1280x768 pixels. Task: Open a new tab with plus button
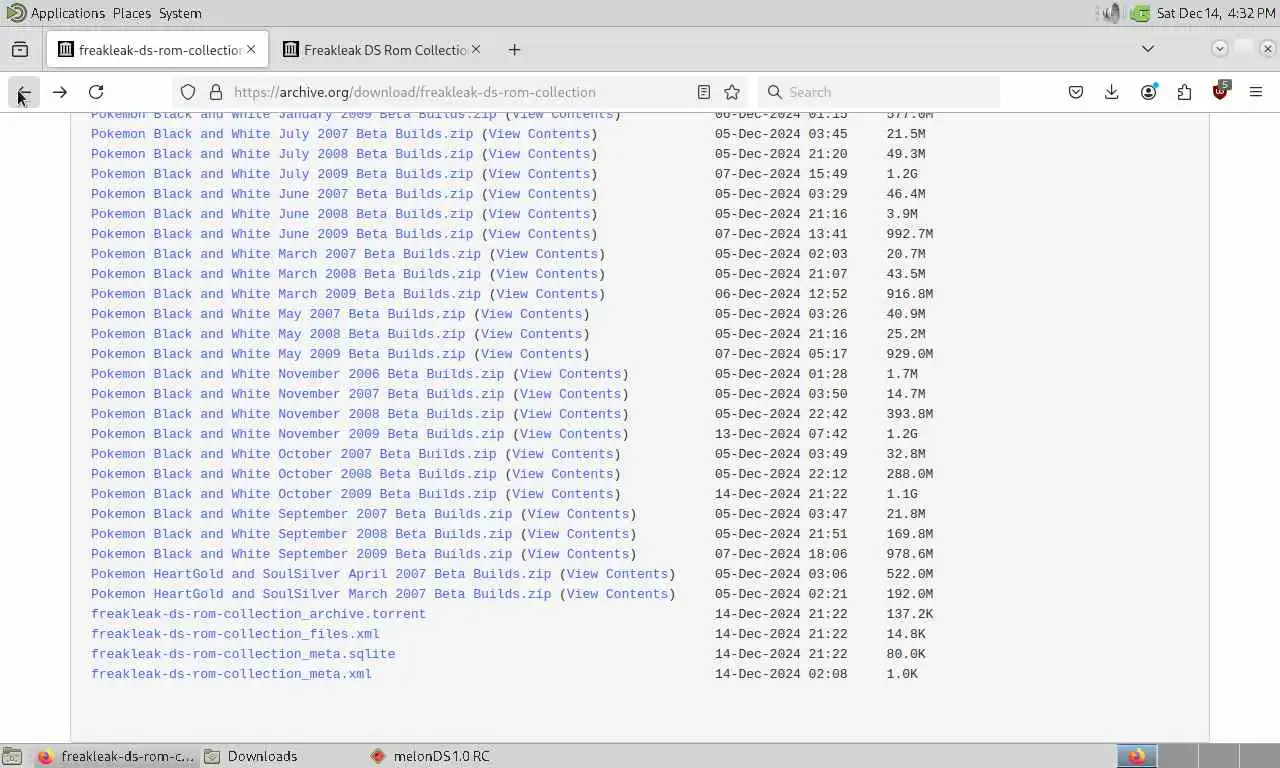(x=514, y=49)
